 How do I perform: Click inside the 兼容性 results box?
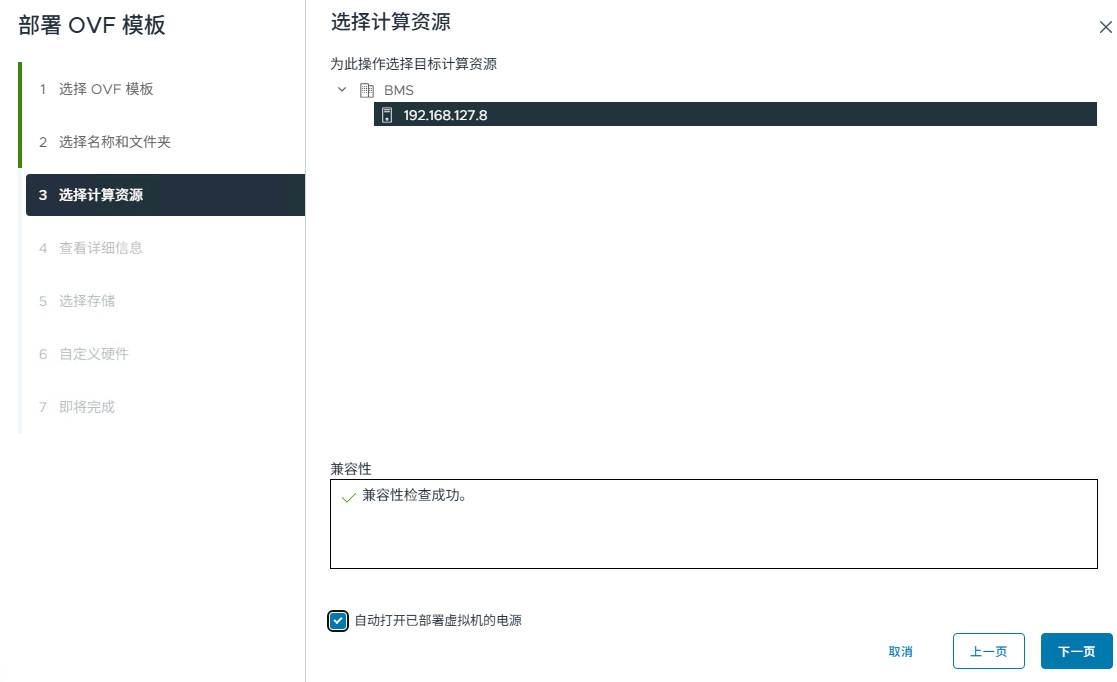click(x=712, y=535)
